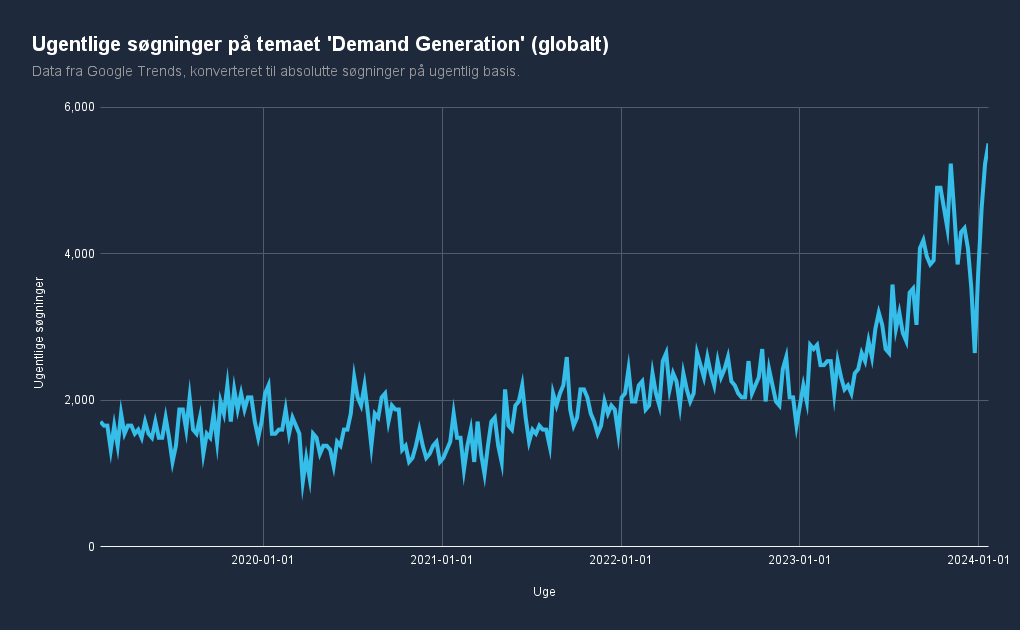
Task: Click the 2023-01-01 x-axis date label
Action: point(799,560)
